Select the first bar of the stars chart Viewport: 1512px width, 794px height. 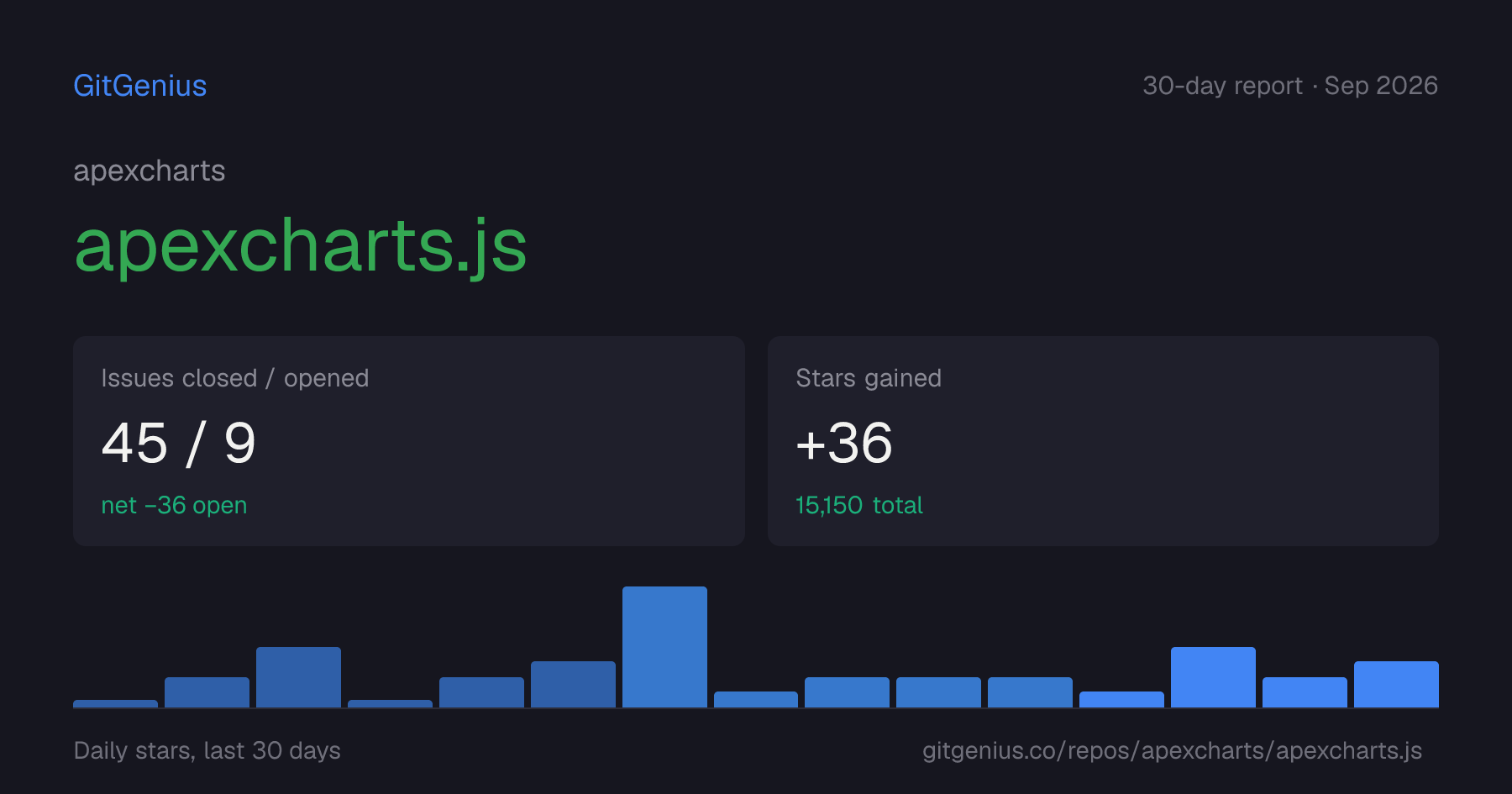pyautogui.click(x=115, y=703)
